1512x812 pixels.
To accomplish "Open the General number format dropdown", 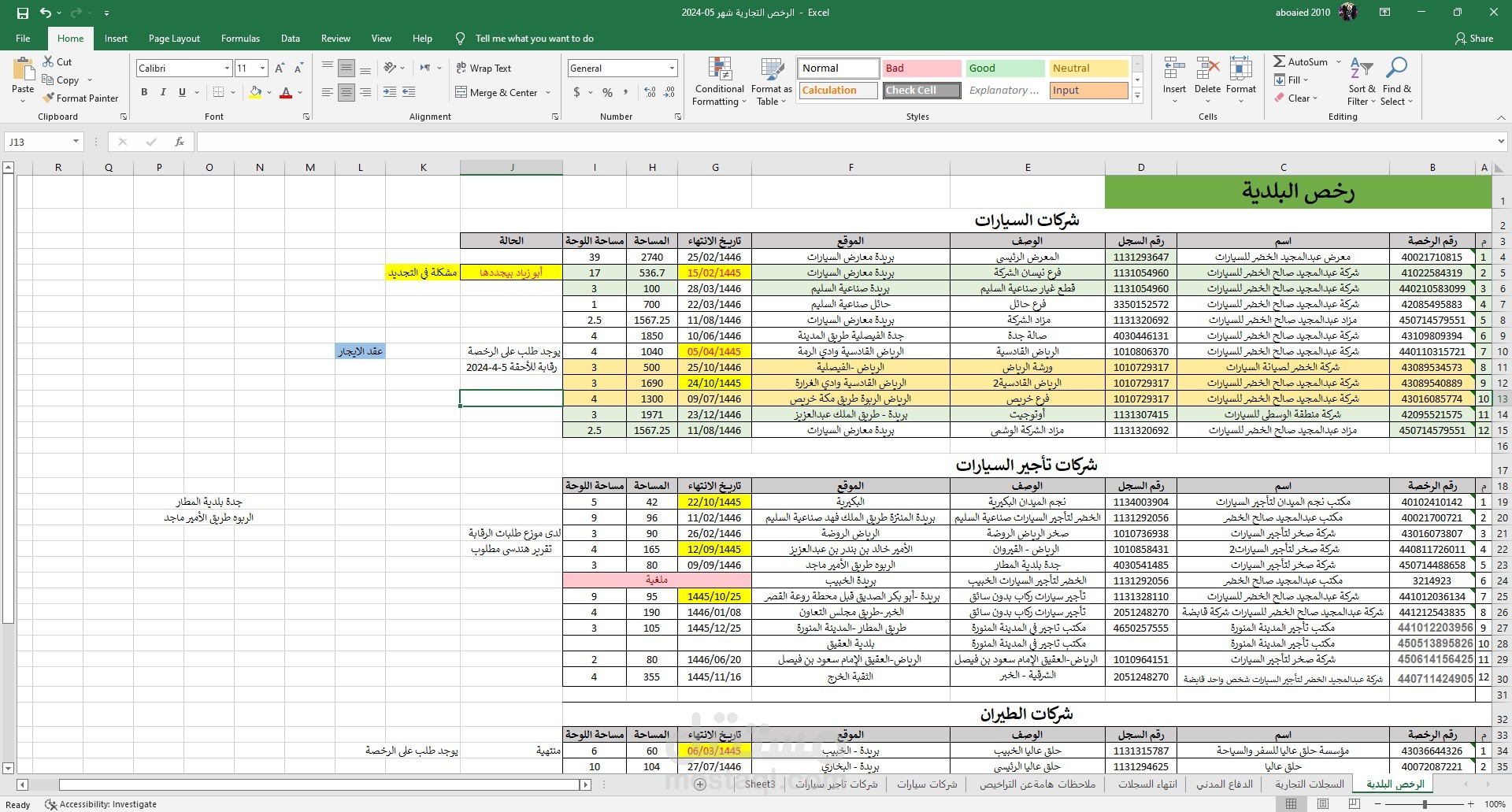I will tap(672, 69).
